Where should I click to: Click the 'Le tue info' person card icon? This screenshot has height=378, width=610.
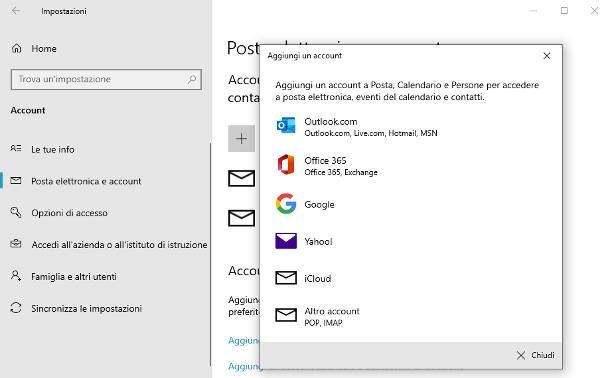pyautogui.click(x=16, y=148)
